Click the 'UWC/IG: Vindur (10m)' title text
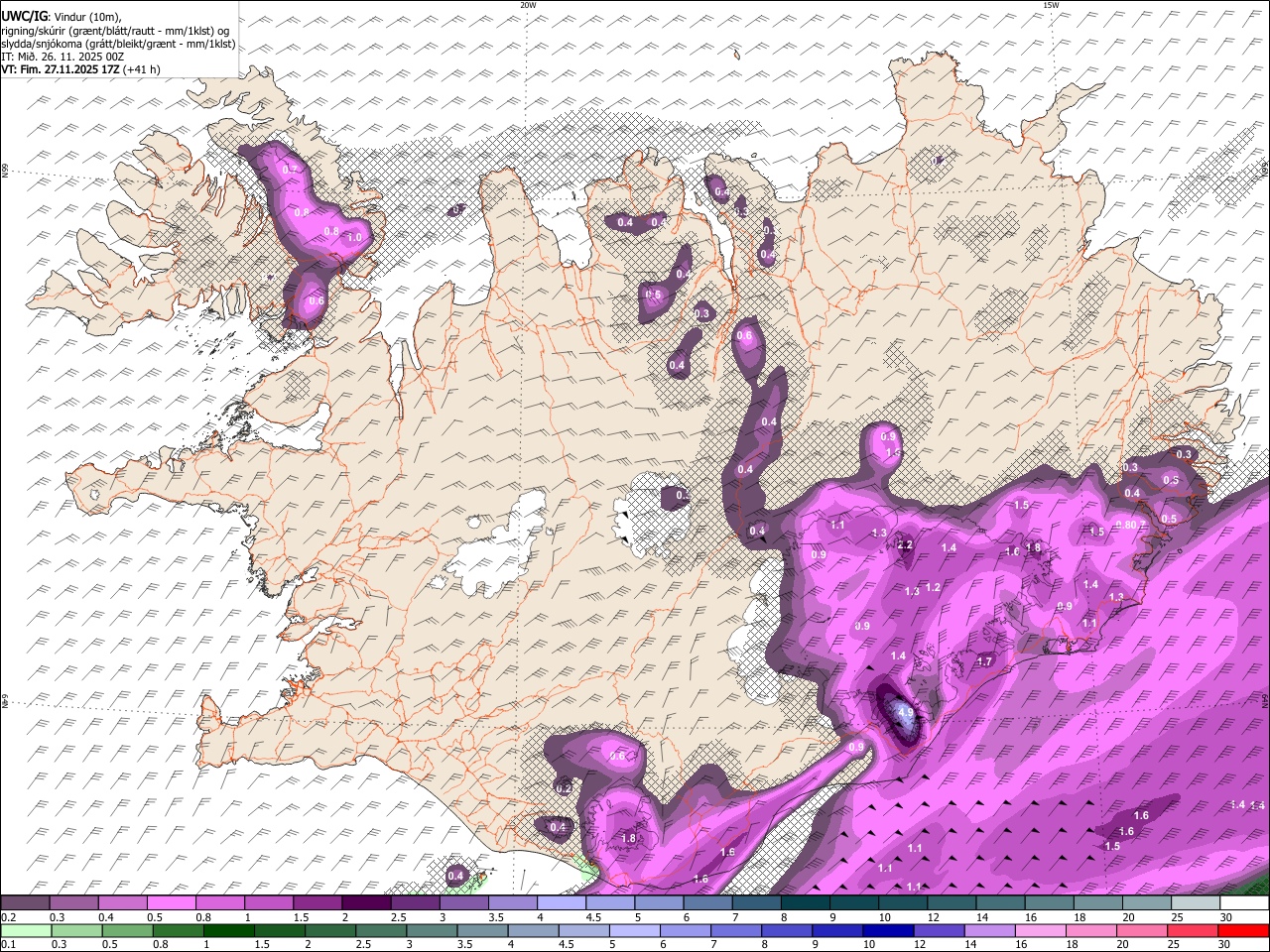This screenshot has height=952, width=1270. [61, 16]
